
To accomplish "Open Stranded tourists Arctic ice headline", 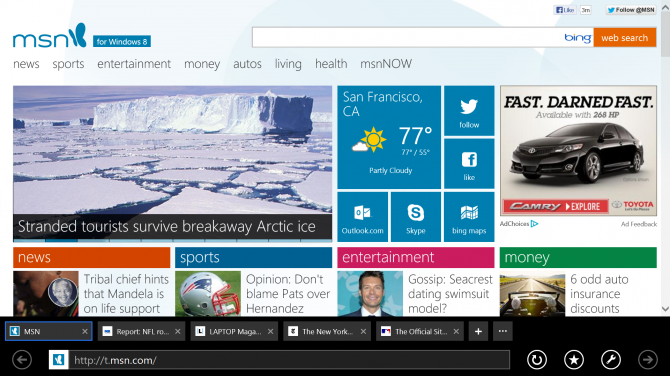I will click(x=167, y=226).
